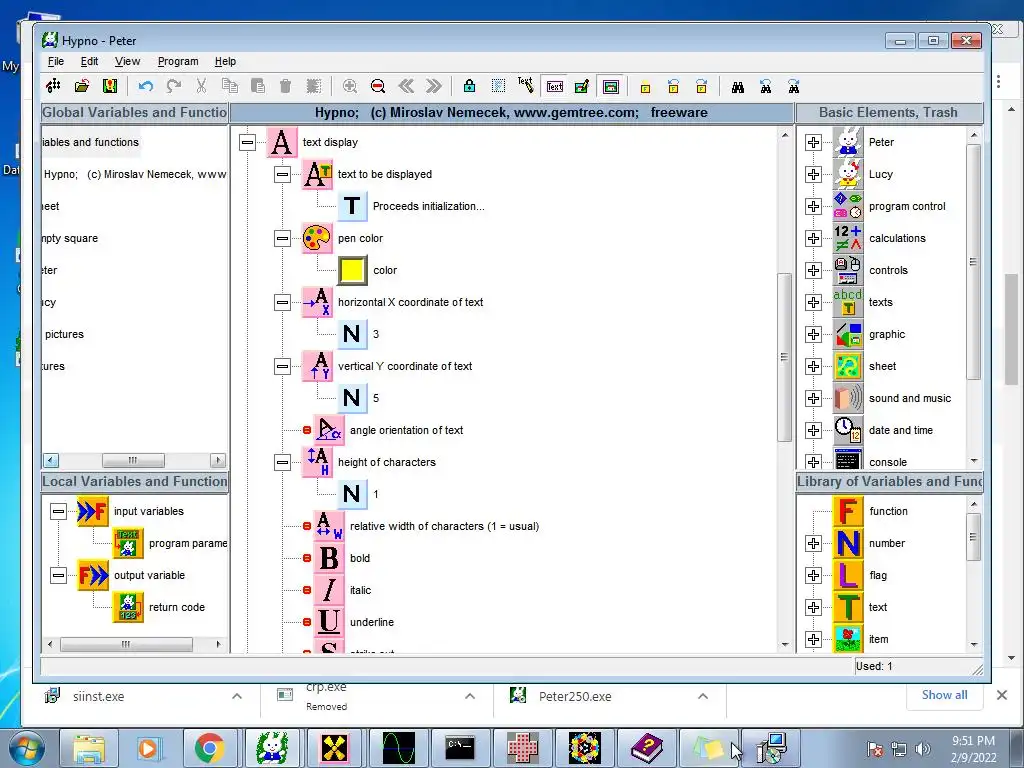Collapse the horizontal X coordinate node
Screen dimensions: 1024x768
click(282, 302)
